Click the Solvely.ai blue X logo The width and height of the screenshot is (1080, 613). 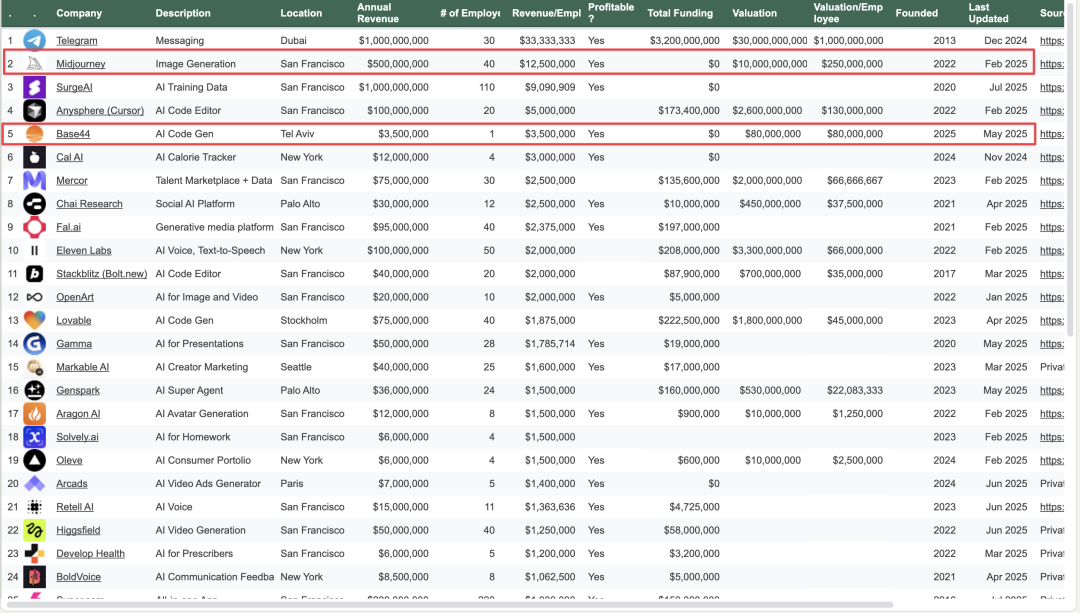click(x=34, y=437)
